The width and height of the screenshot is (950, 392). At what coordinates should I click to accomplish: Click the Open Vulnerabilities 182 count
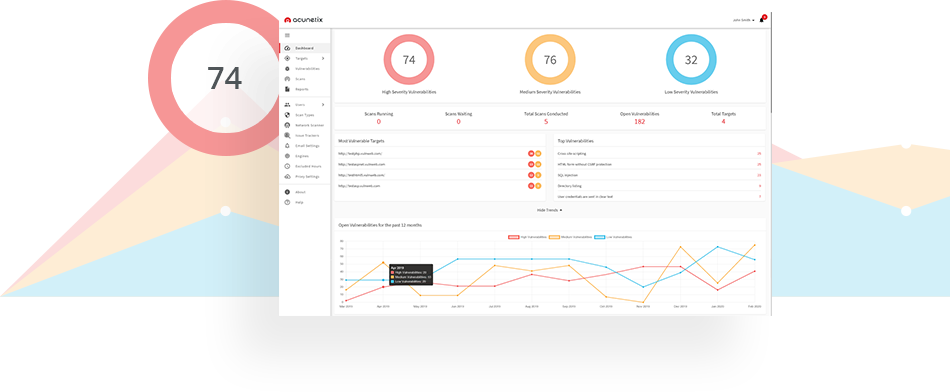coord(640,122)
